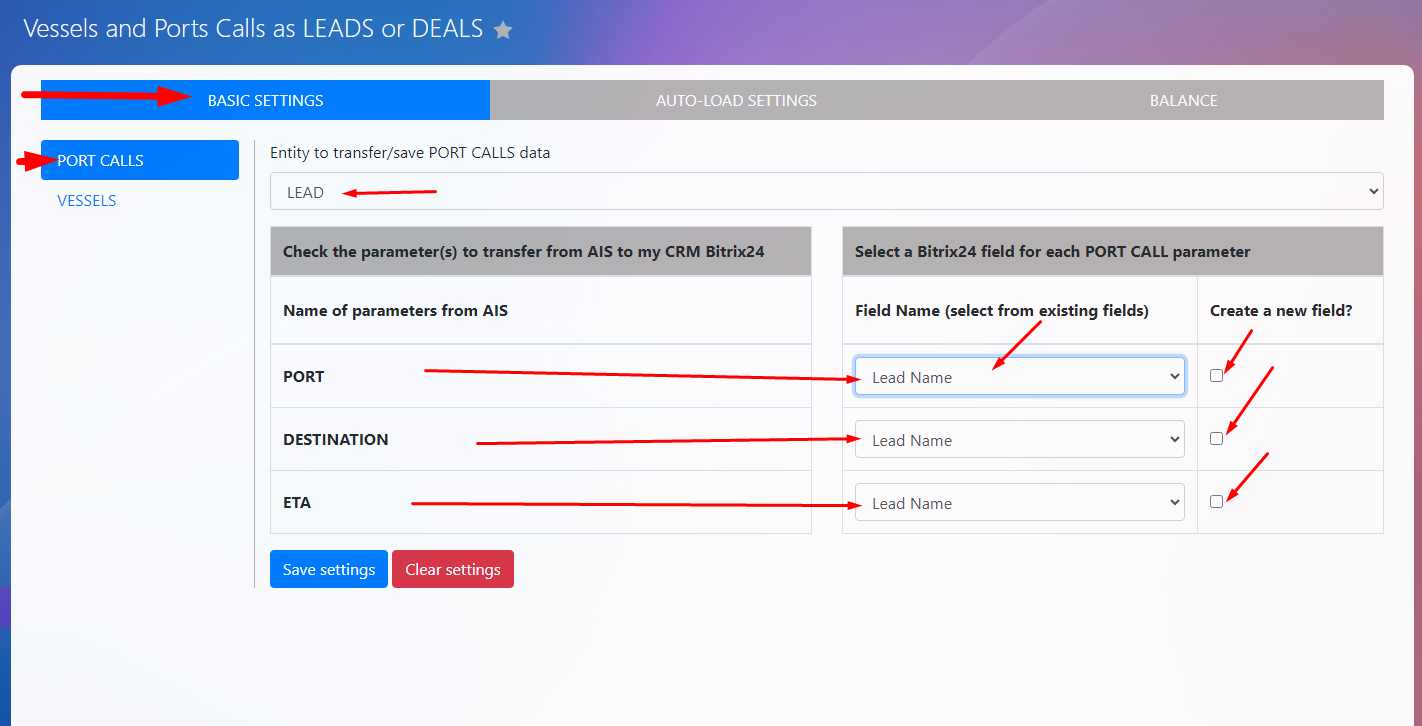Click the red Clear settings button
The width and height of the screenshot is (1422, 726).
click(x=452, y=569)
